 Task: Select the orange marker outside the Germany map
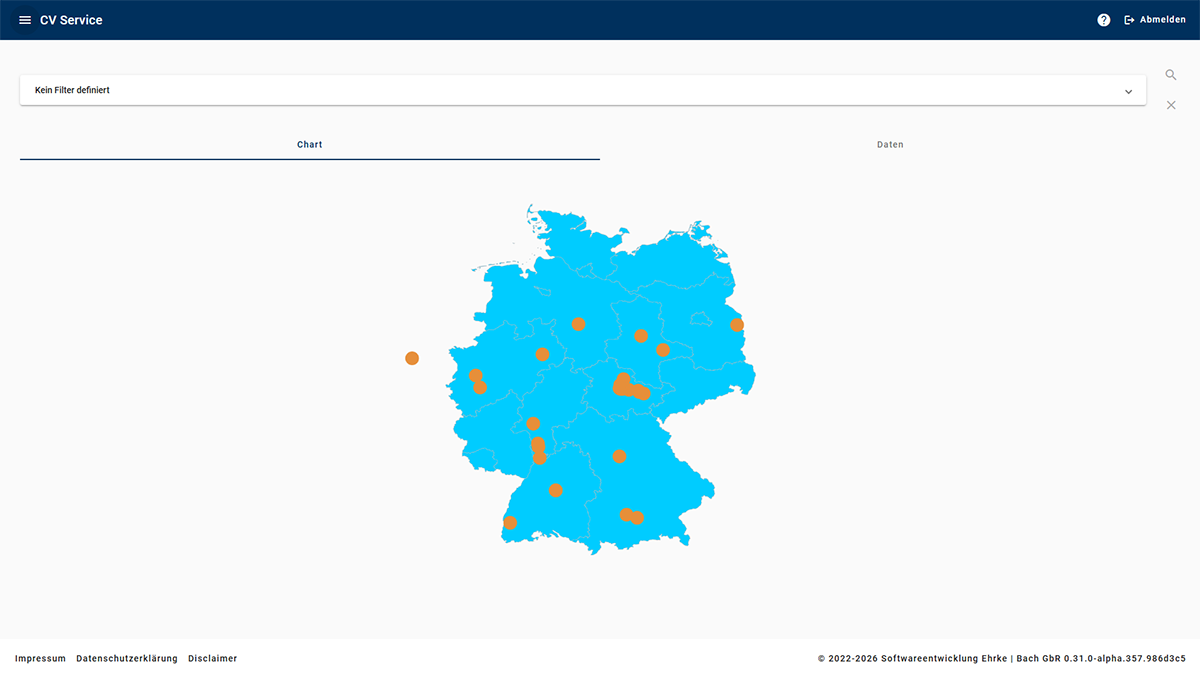412,358
